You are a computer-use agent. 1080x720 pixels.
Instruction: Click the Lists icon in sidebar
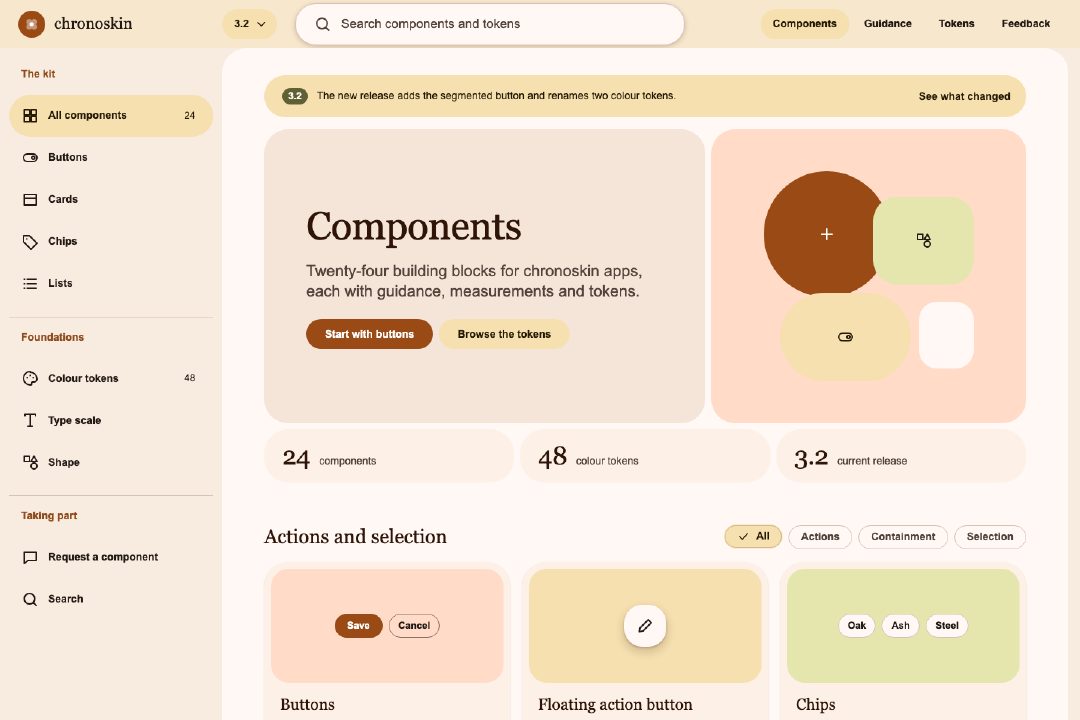pos(30,283)
